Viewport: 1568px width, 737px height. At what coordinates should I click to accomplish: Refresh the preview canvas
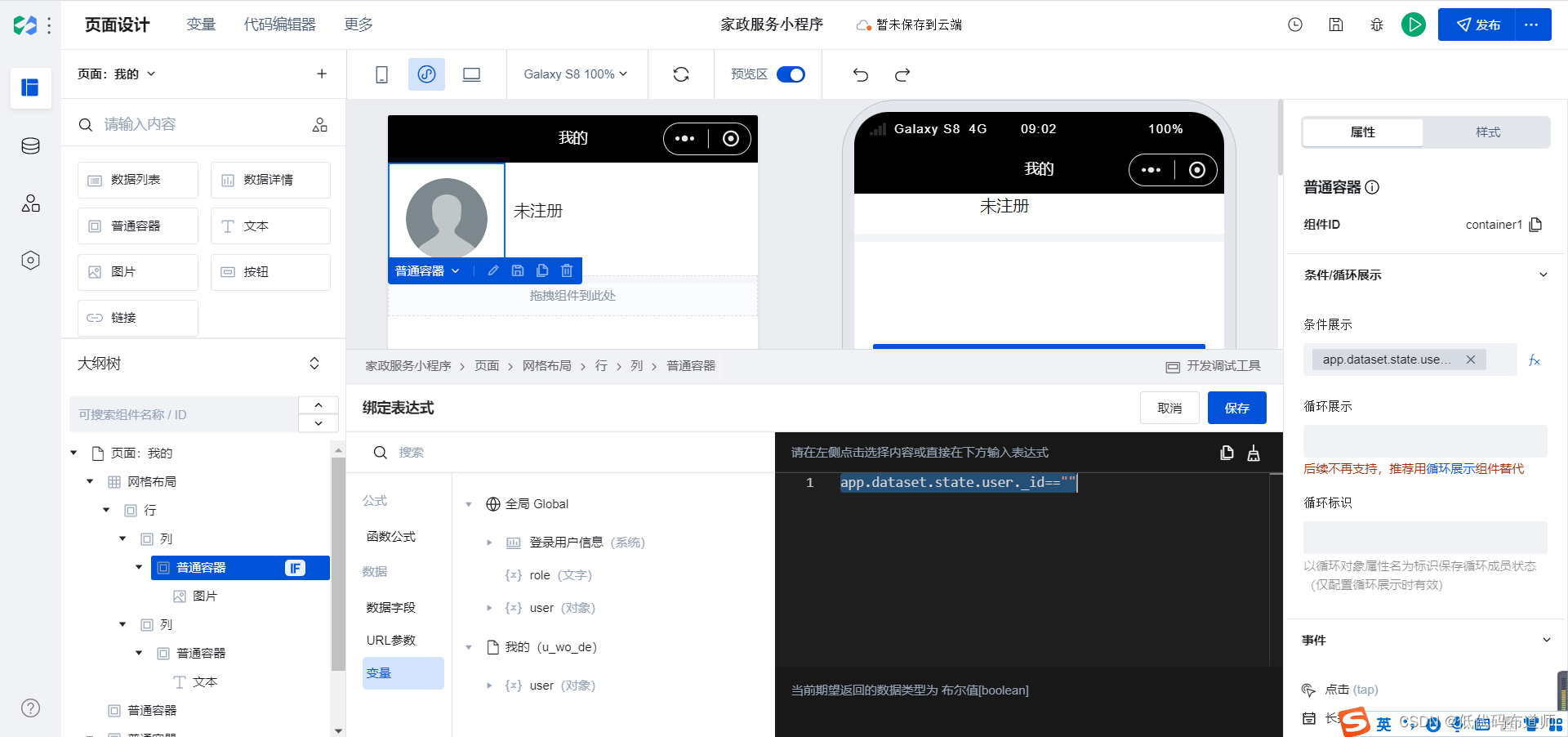(681, 74)
